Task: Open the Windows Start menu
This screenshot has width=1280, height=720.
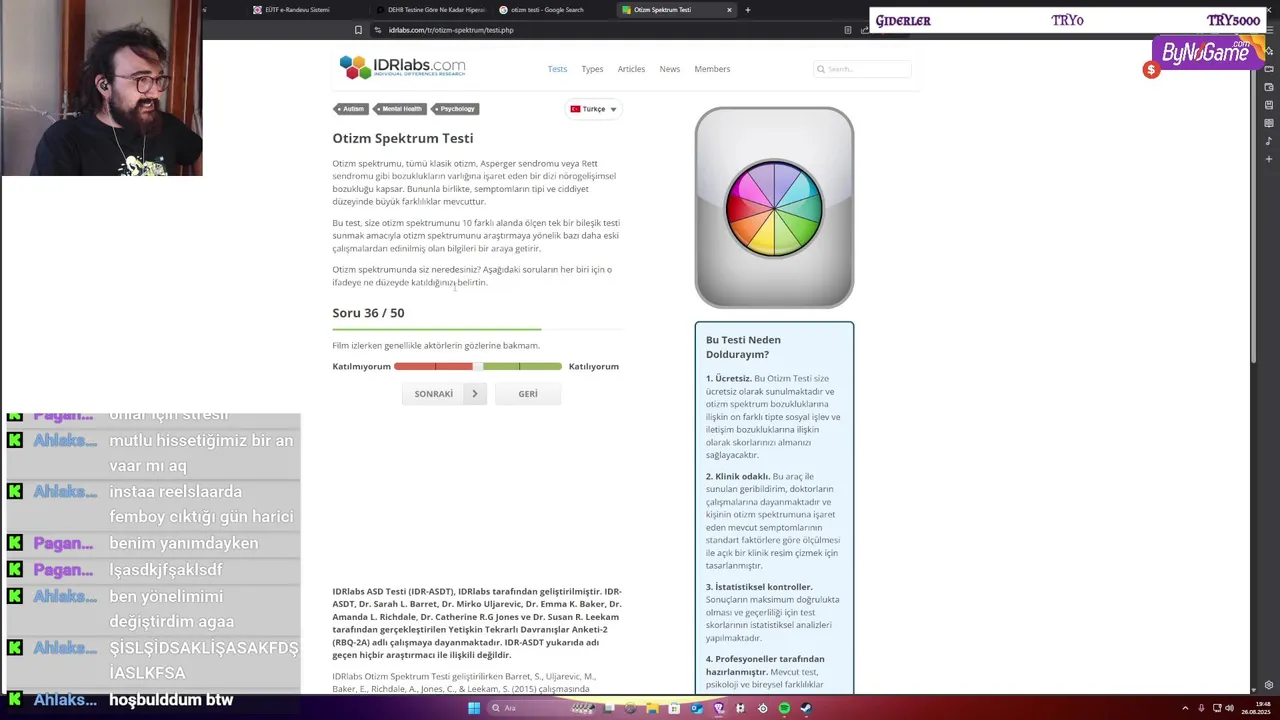Action: [474, 708]
